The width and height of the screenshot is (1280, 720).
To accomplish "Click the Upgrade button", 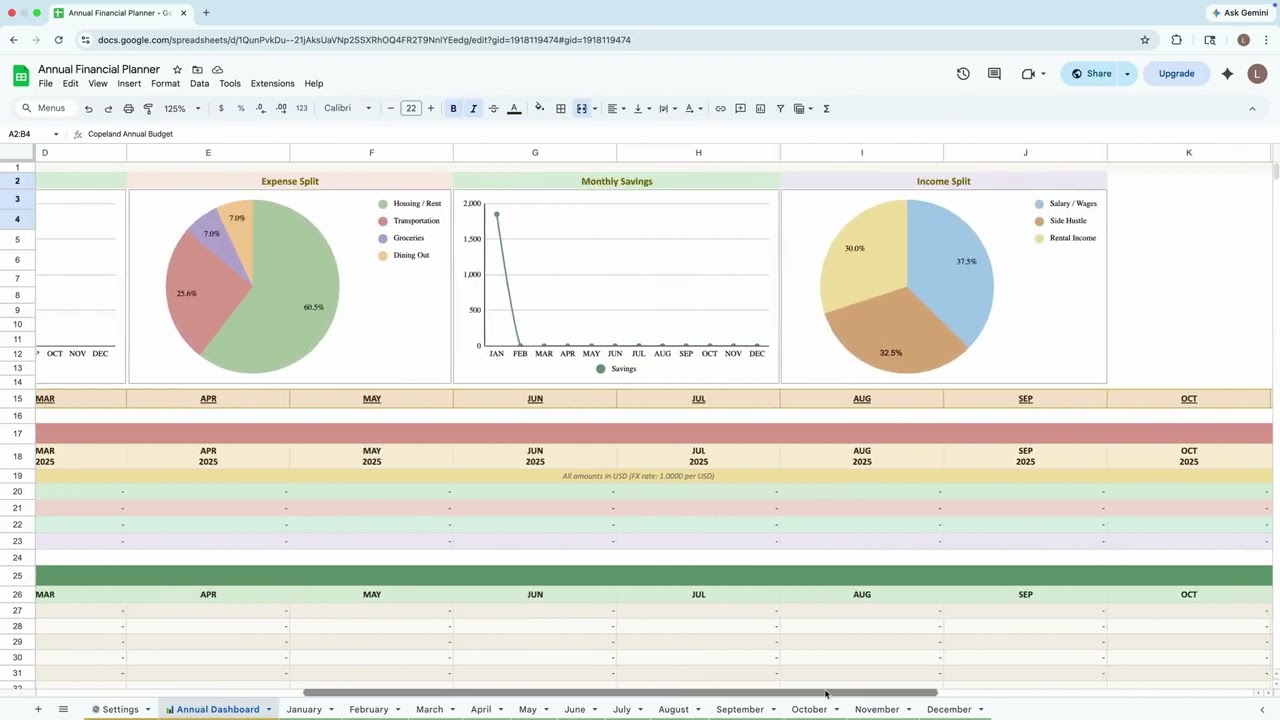I will [x=1176, y=74].
